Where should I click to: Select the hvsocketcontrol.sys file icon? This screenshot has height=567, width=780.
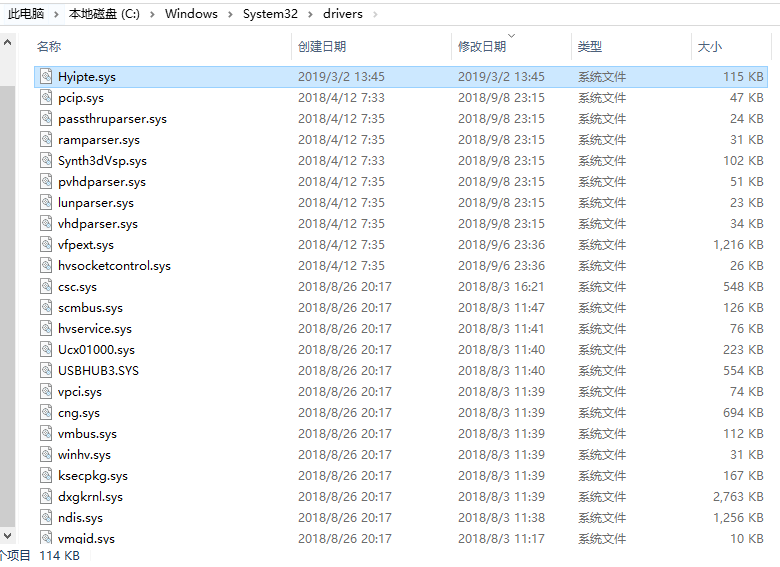pyautogui.click(x=46, y=266)
